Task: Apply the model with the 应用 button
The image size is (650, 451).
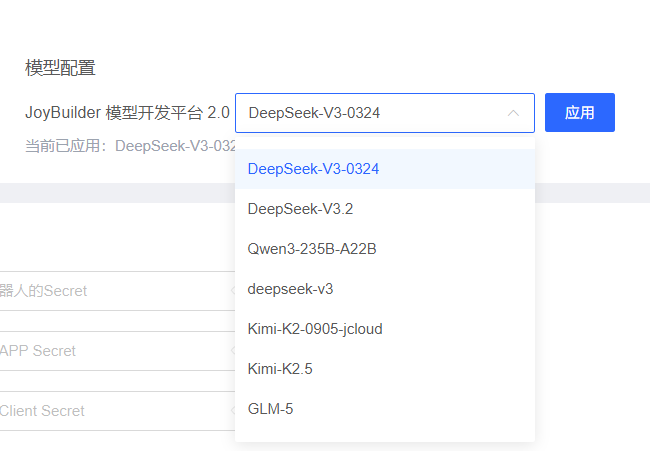Action: point(580,113)
